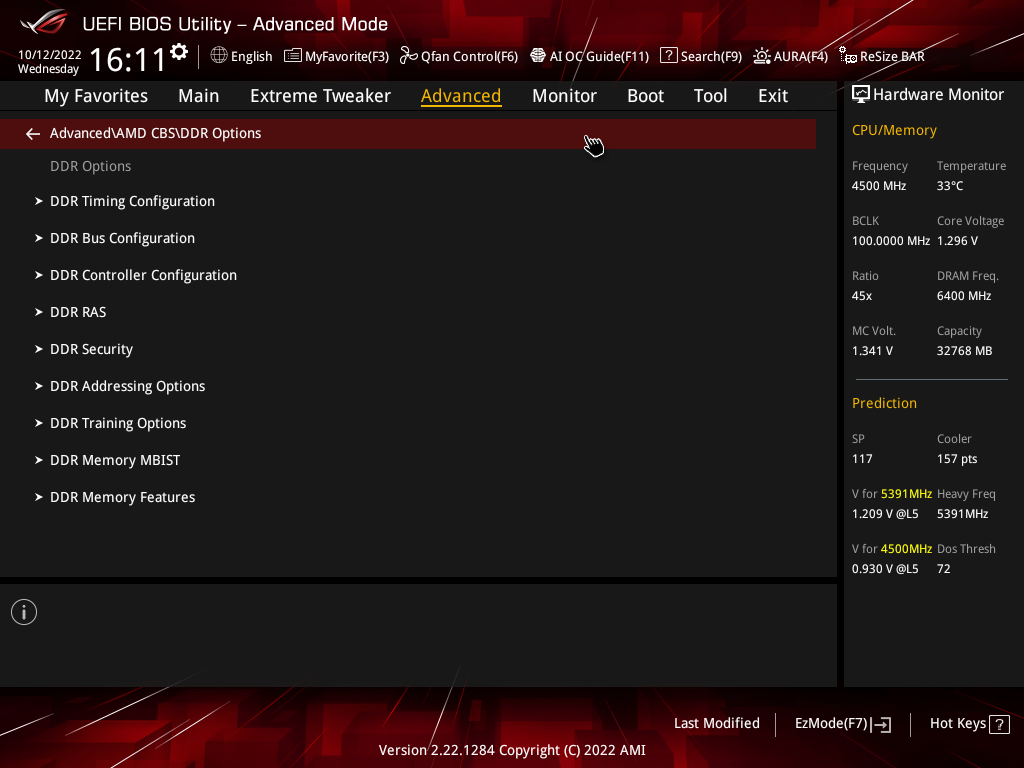The height and width of the screenshot is (768, 1024).
Task: Click the 33°C temperature value
Action: pyautogui.click(x=950, y=186)
